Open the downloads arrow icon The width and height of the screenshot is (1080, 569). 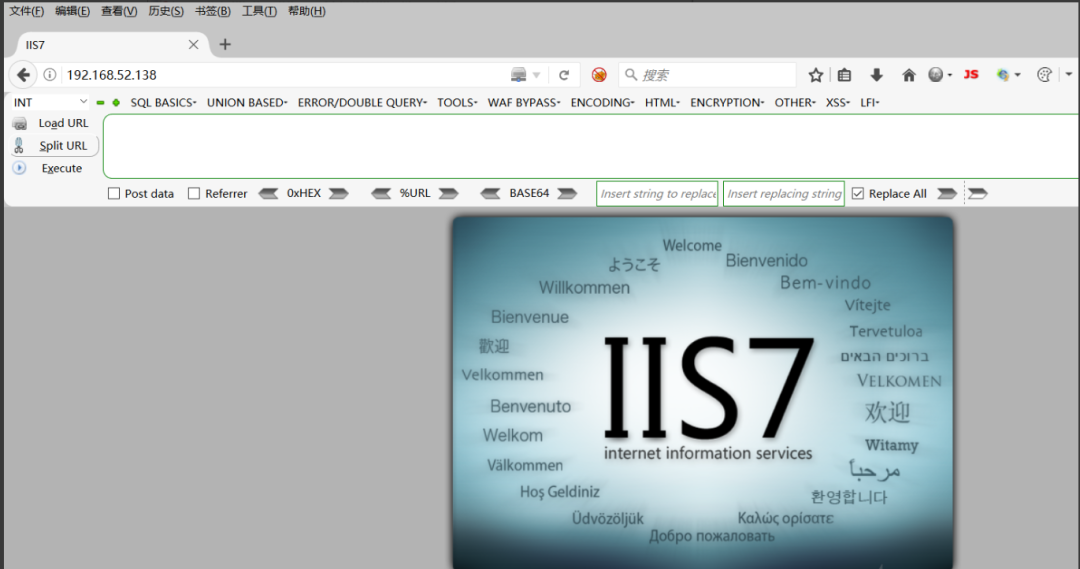click(x=877, y=75)
